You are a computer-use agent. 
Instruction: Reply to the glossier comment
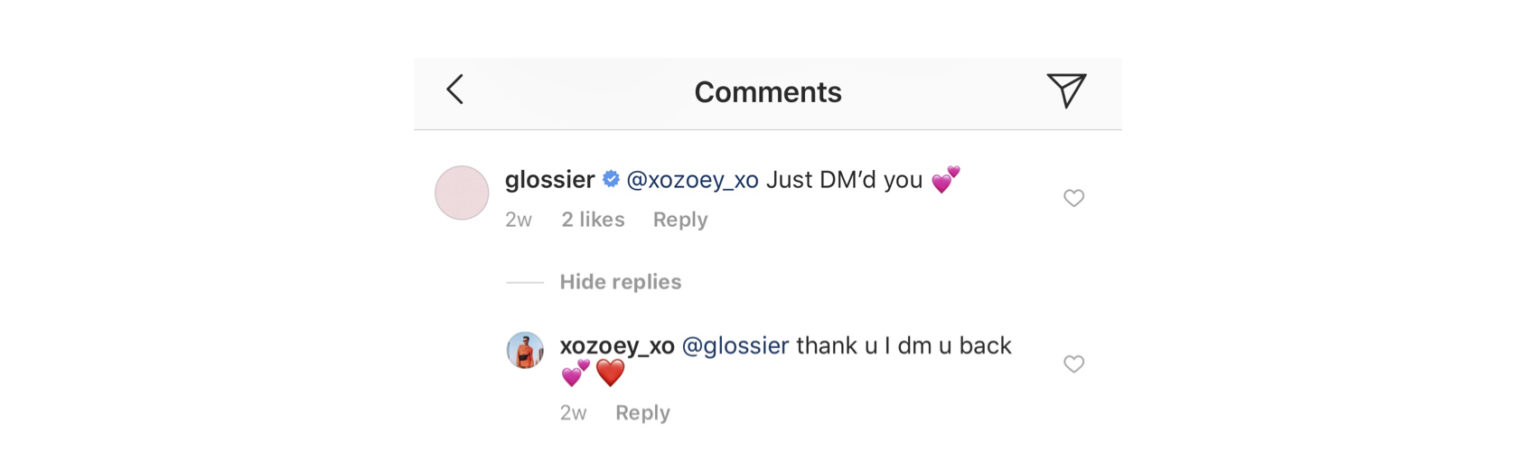click(x=680, y=220)
